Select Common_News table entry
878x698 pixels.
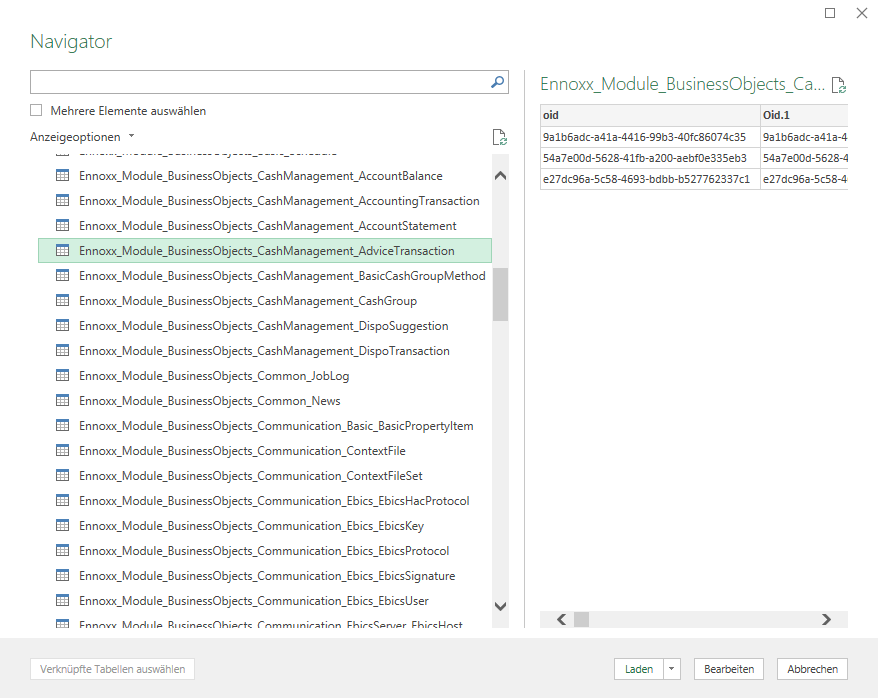(209, 401)
